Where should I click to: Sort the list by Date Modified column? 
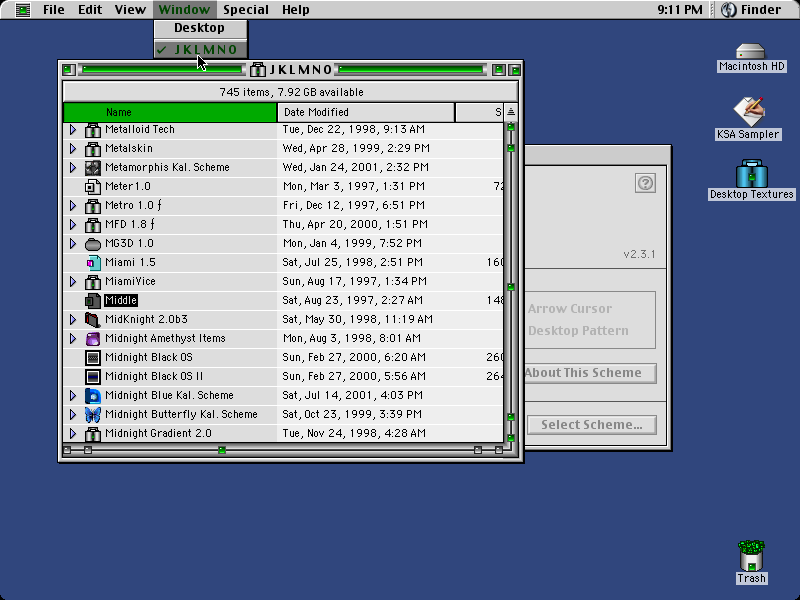pyautogui.click(x=366, y=112)
